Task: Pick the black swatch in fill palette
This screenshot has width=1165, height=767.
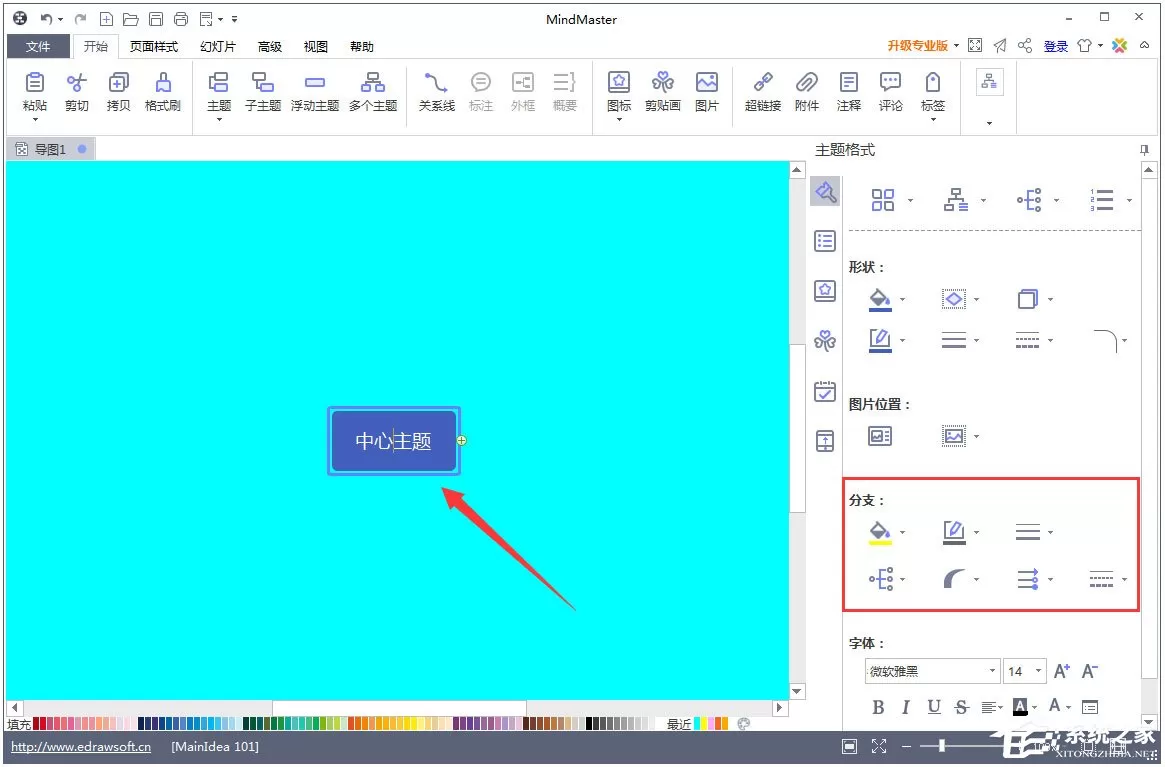Action: tap(590, 723)
